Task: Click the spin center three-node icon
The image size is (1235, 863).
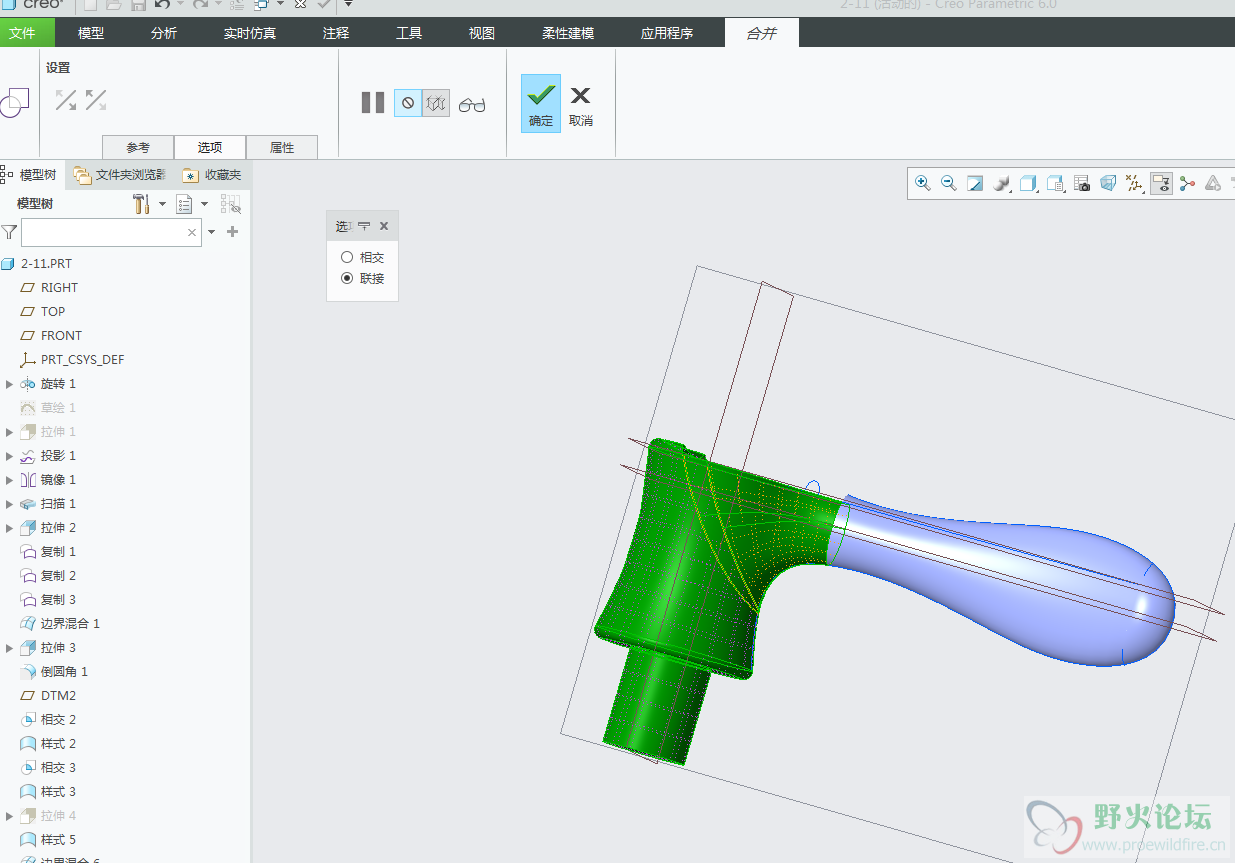Action: [1187, 183]
